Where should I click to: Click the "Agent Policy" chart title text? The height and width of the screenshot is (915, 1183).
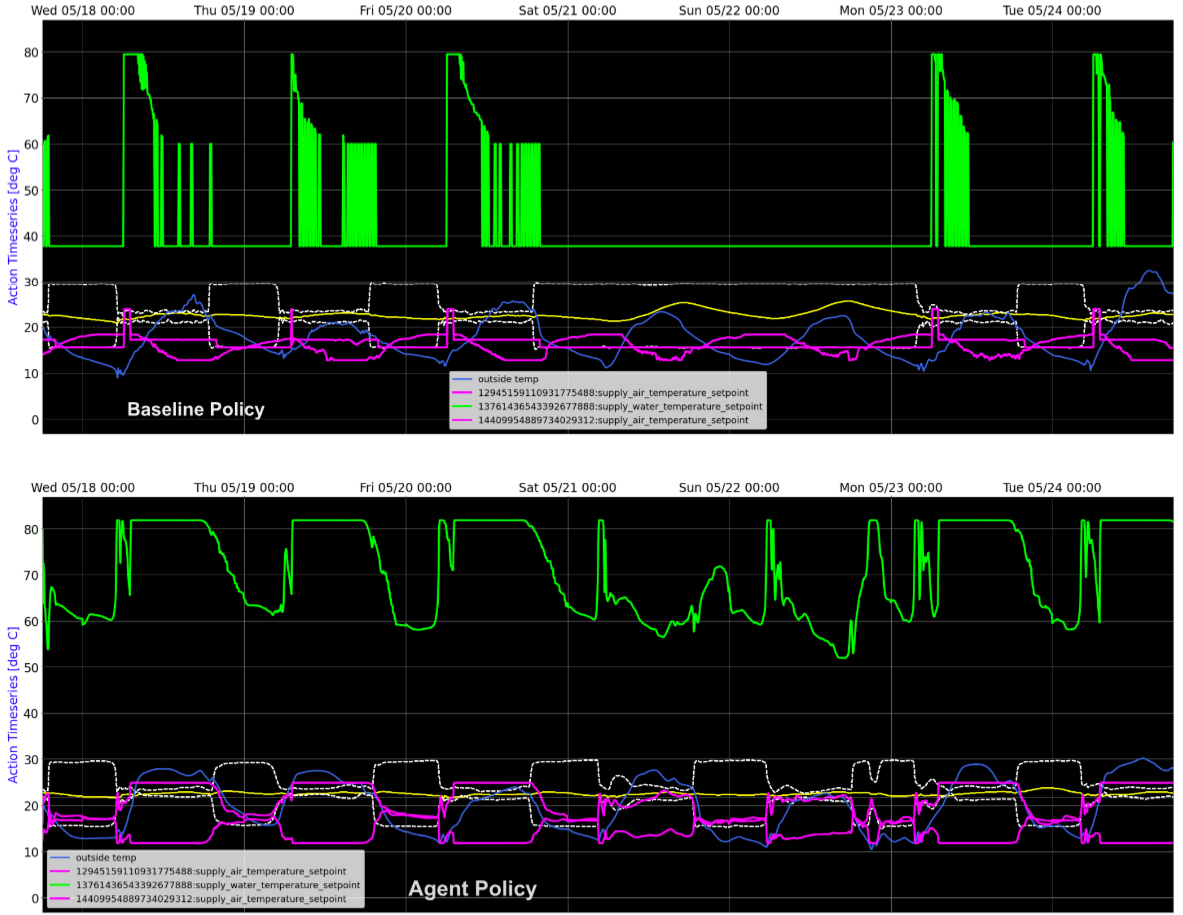472,888
